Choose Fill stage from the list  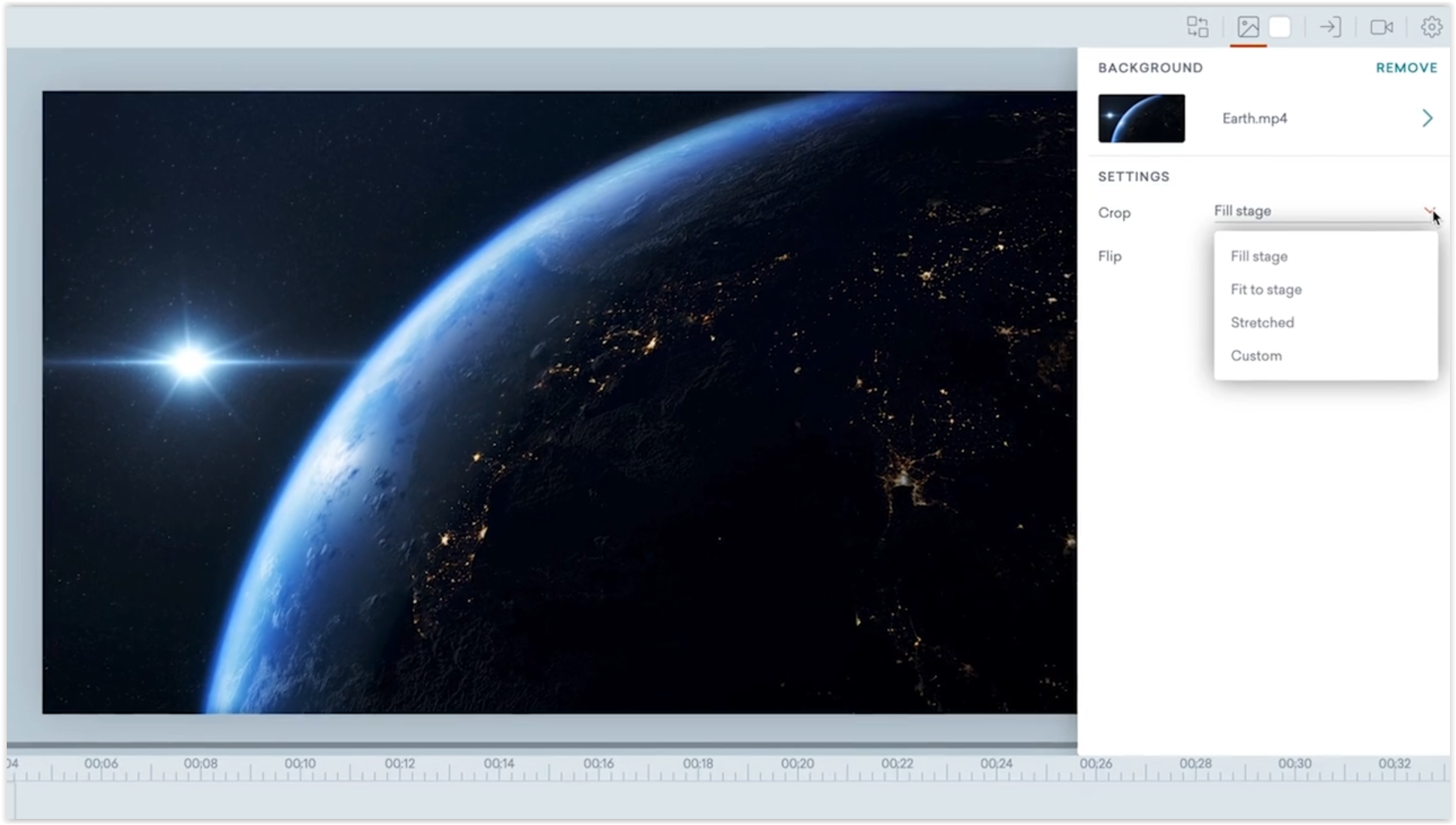[1259, 256]
